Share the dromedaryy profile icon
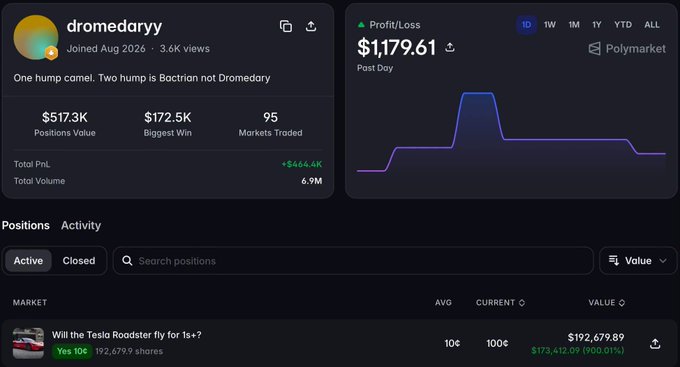Viewport: 680px width, 367px height. click(311, 26)
